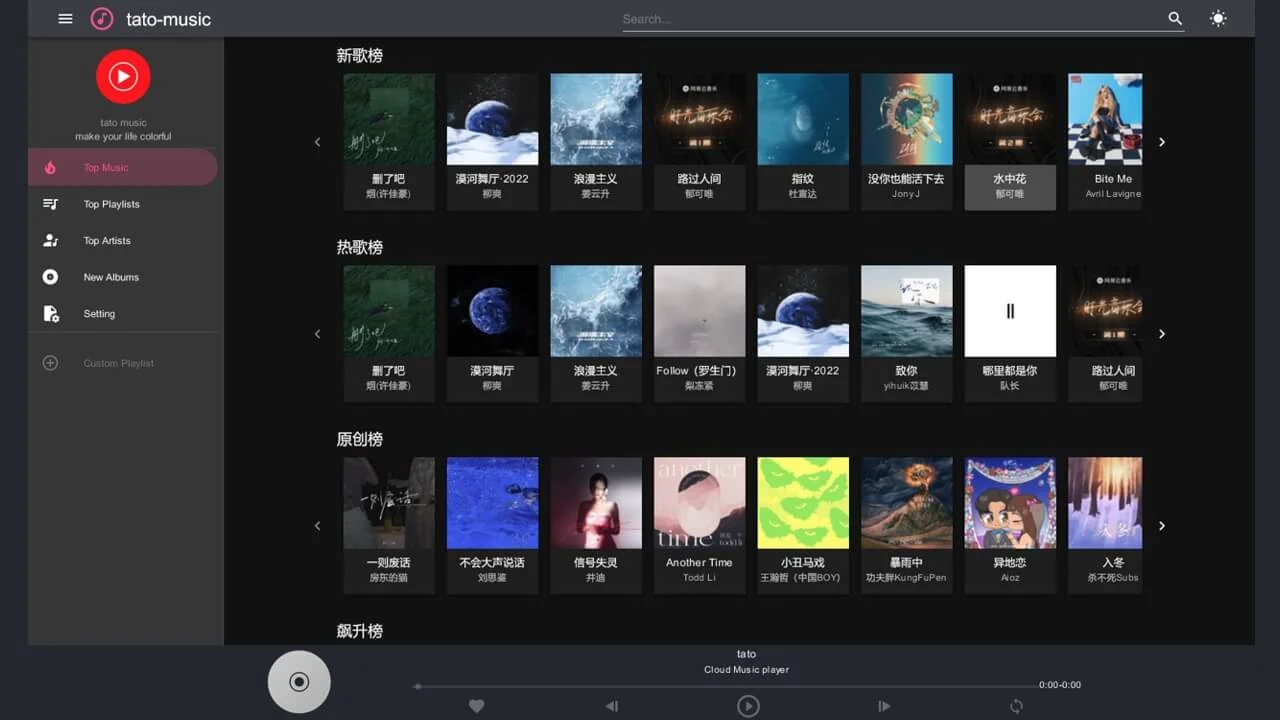The height and width of the screenshot is (720, 1280).
Task: Click the left chevron on 热歌榜 row
Action: (317, 334)
